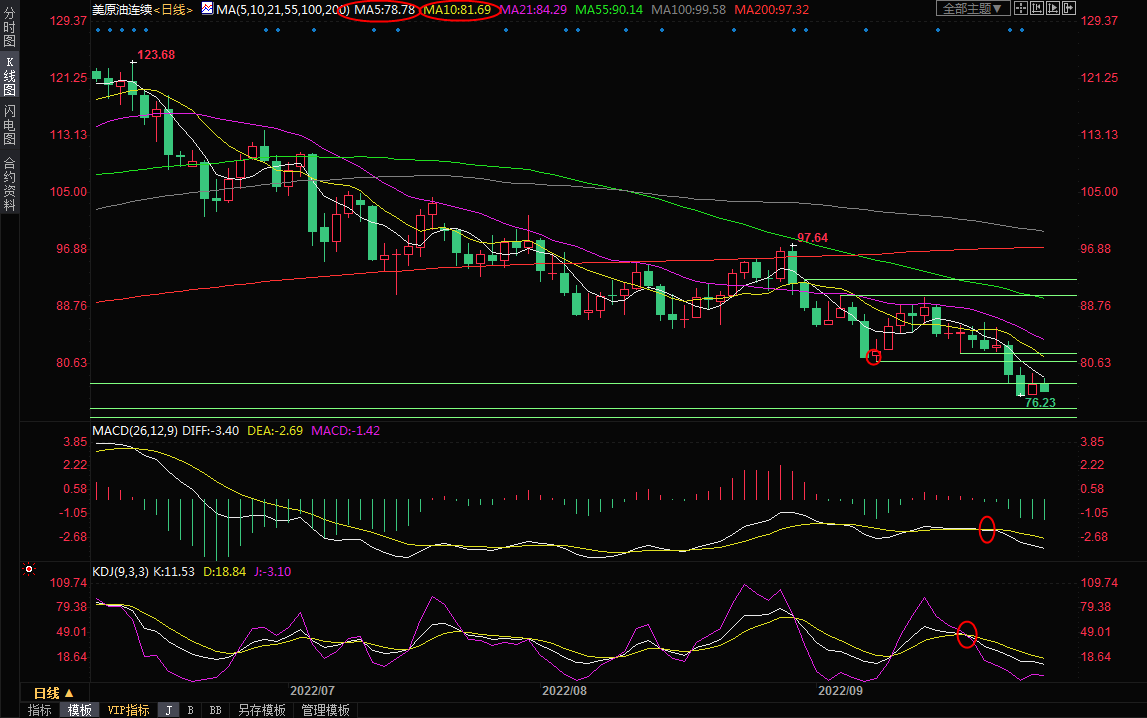Toggle the J template button
The width and height of the screenshot is (1147, 718).
click(x=168, y=710)
